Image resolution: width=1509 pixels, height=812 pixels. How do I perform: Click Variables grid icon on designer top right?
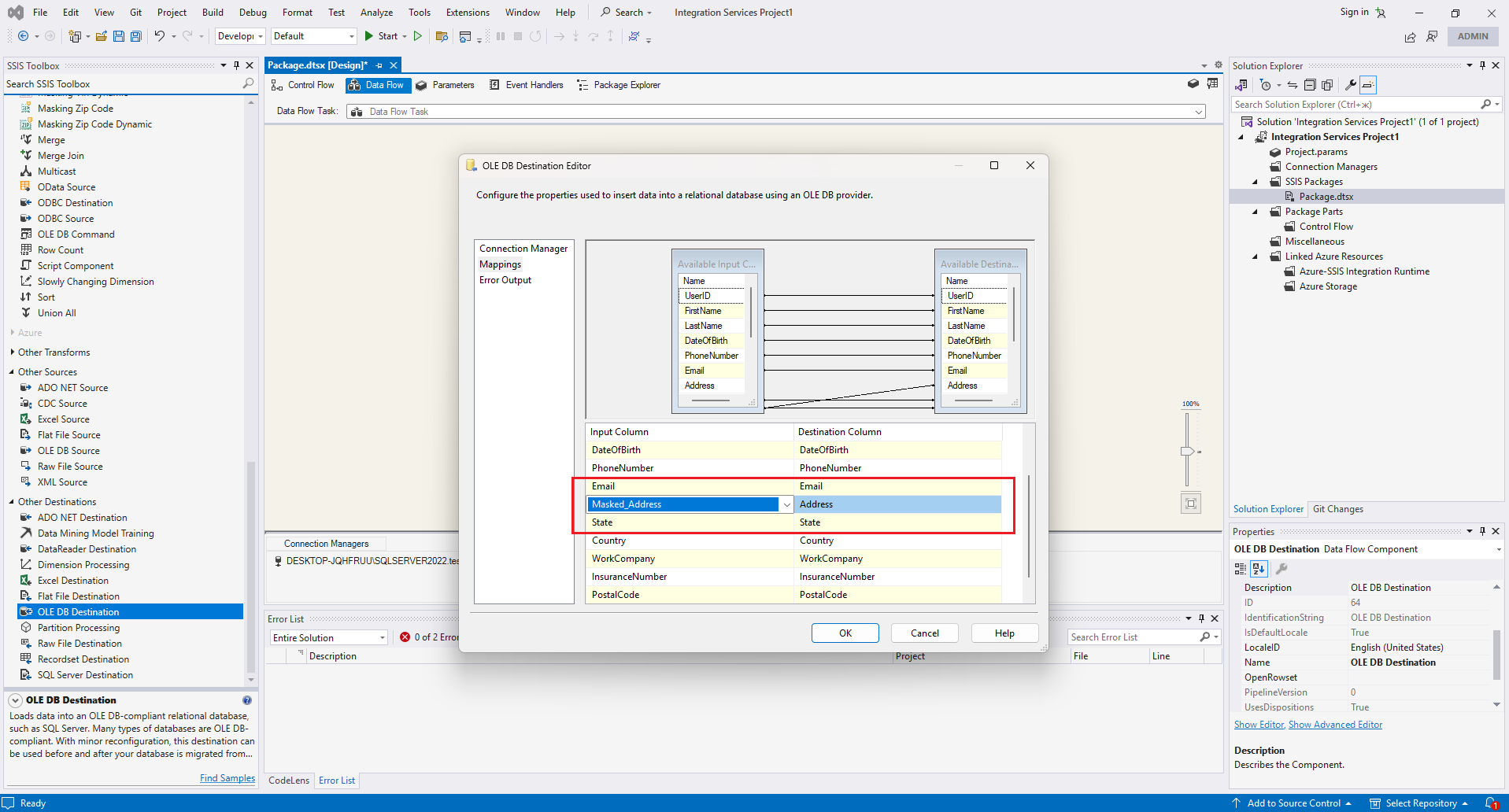click(1213, 83)
